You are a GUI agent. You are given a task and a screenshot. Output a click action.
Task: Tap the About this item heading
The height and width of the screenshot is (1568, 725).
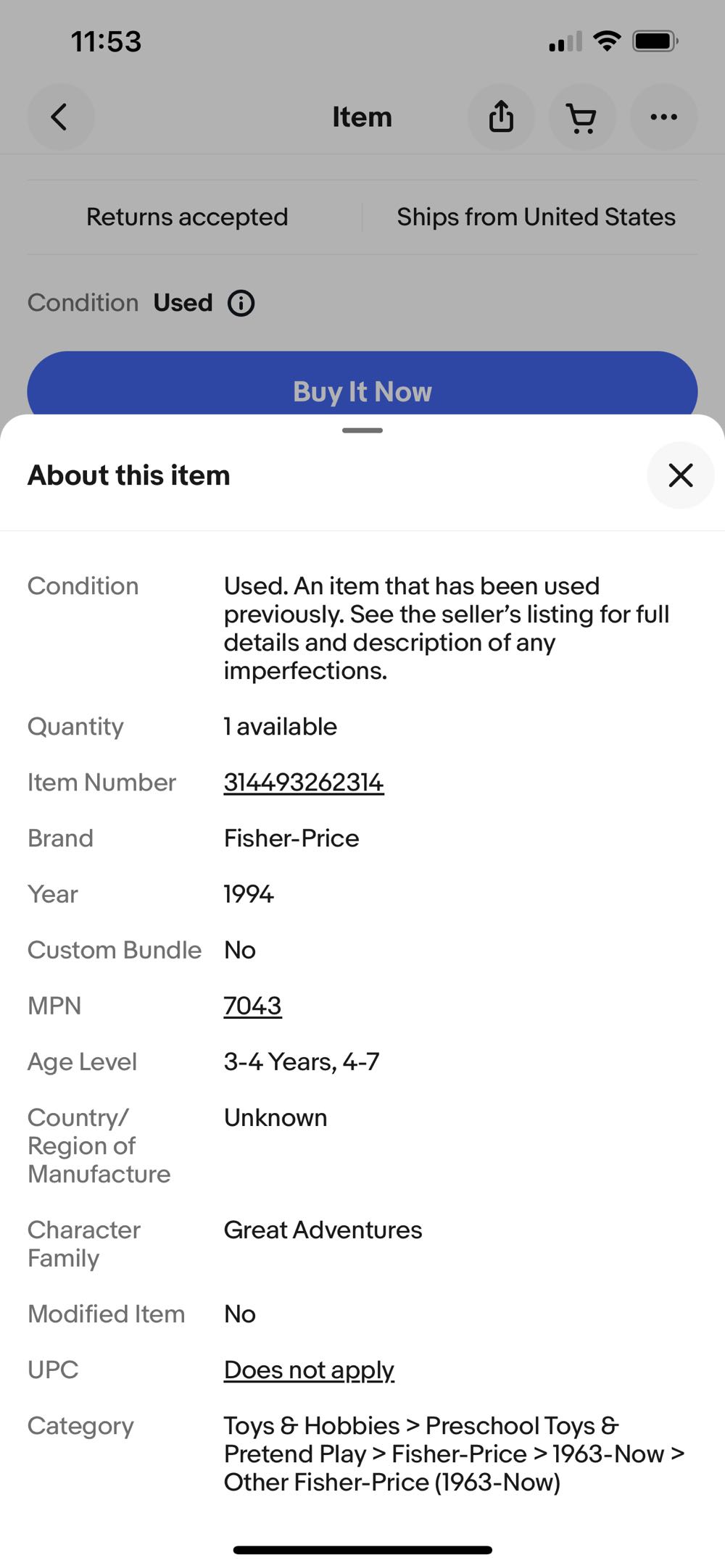(x=129, y=475)
